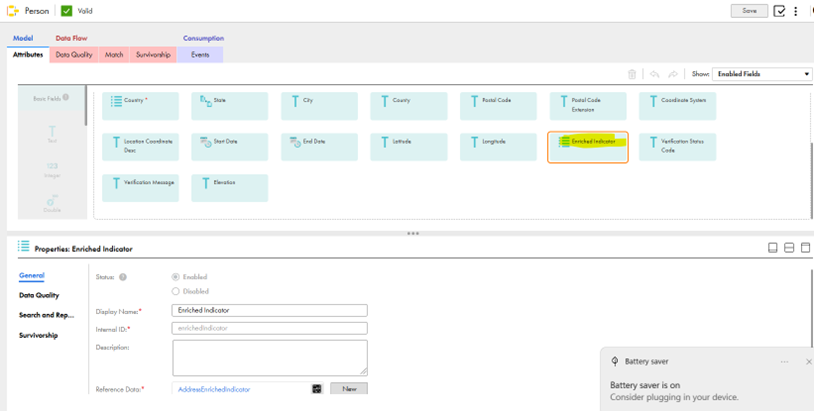Select the Postal Code field card
Screen dimensions: 814x411
[x=498, y=106]
